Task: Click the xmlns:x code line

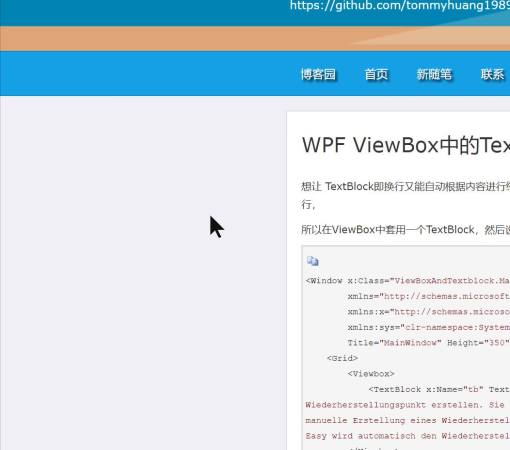Action: pos(428,312)
